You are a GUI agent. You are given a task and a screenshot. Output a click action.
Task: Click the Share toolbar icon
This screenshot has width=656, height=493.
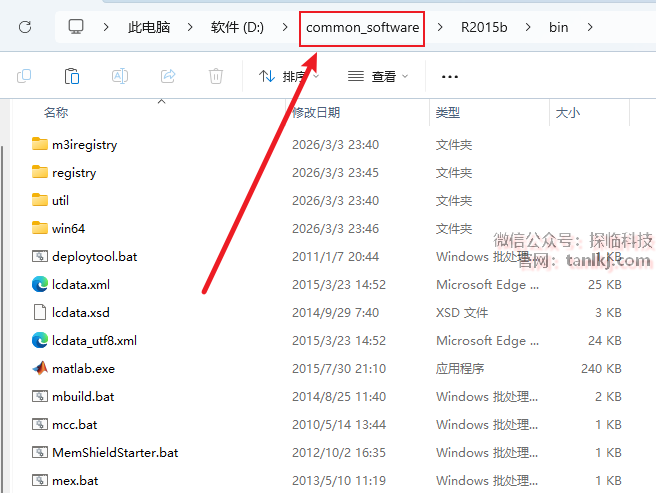pos(168,77)
